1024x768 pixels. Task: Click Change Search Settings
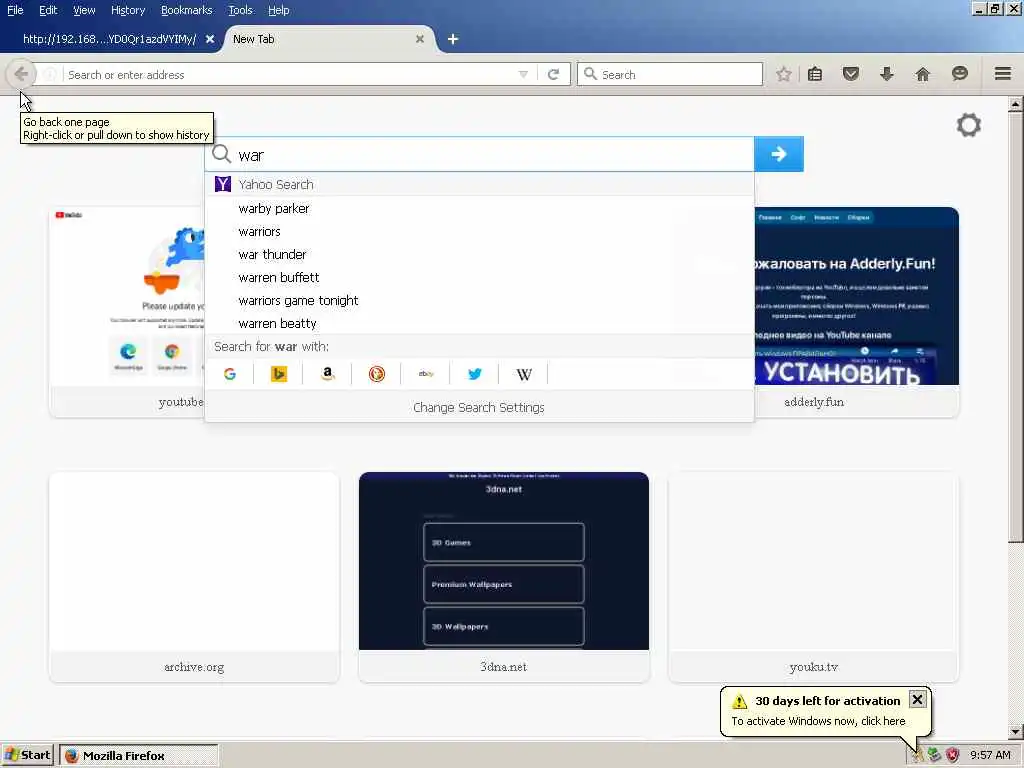click(x=479, y=407)
